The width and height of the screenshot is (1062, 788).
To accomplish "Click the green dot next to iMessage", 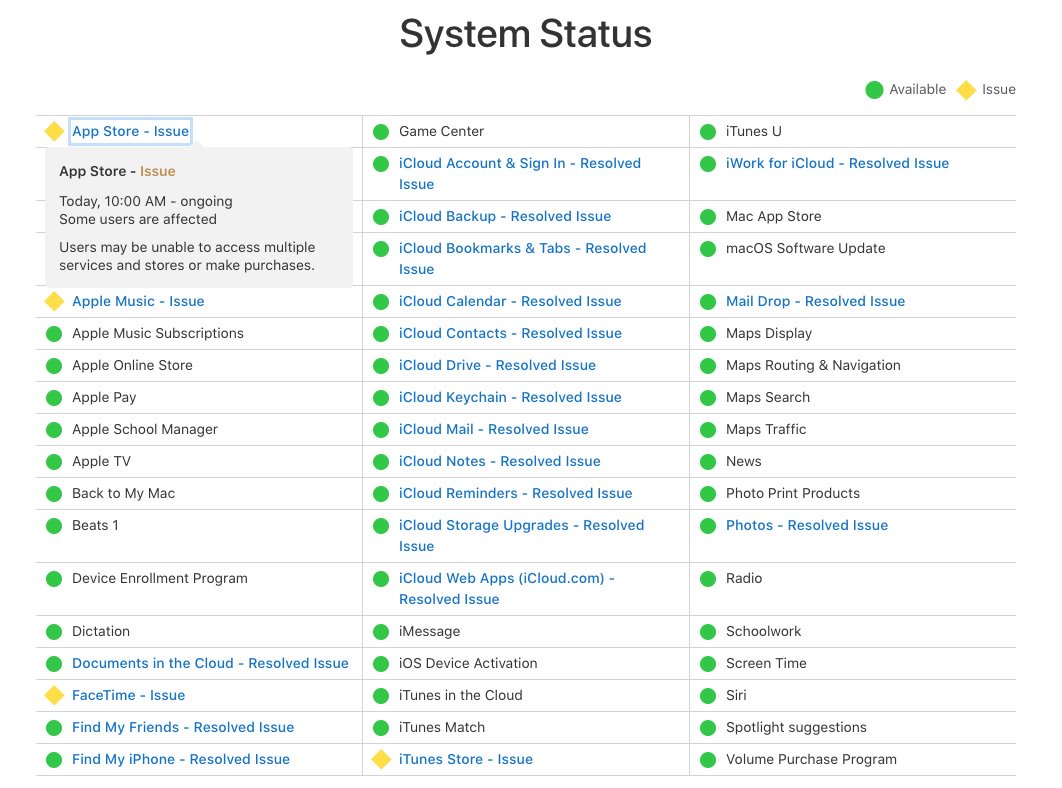I will pos(381,632).
